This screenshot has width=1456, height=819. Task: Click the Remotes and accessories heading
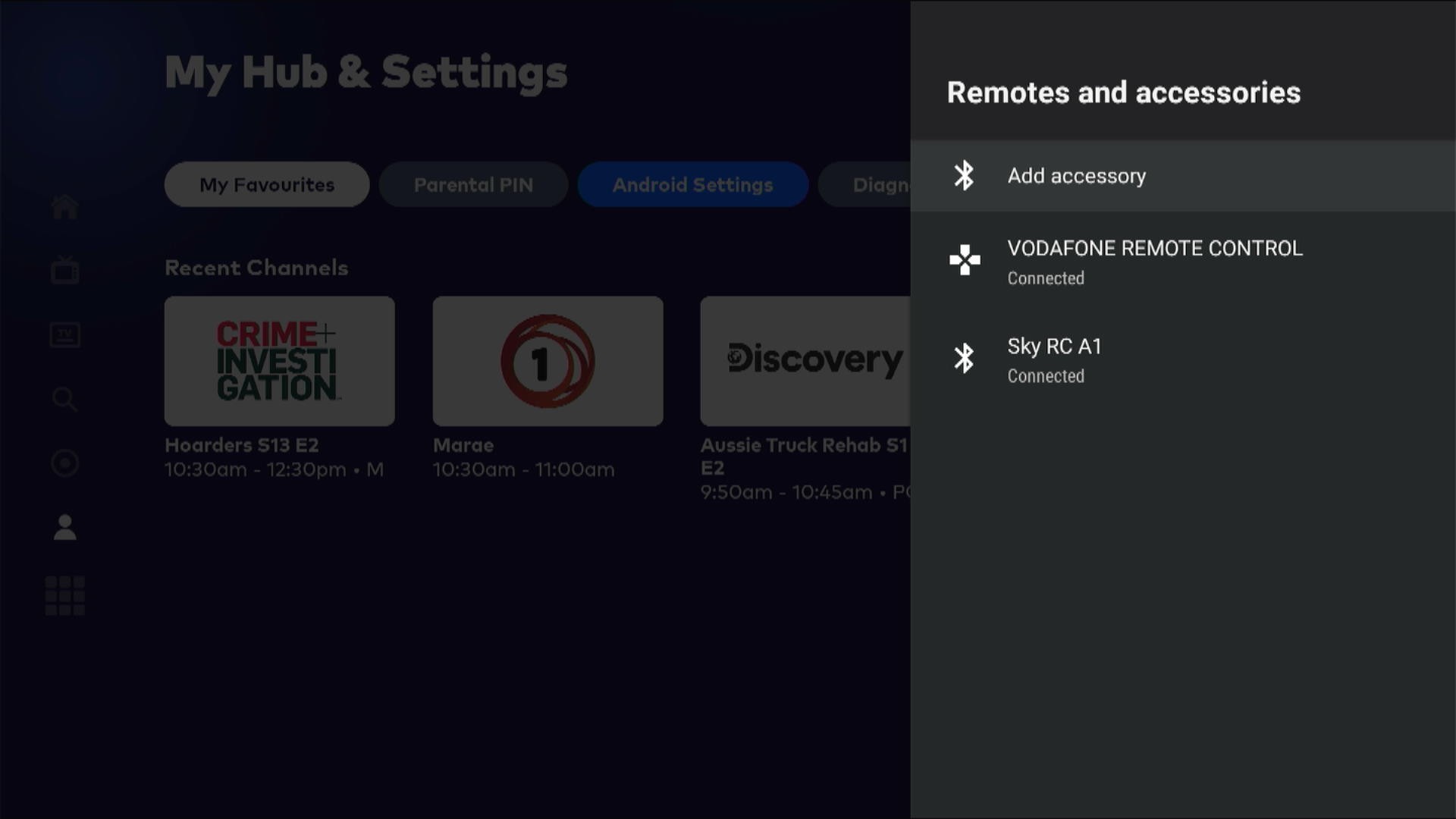(x=1124, y=93)
